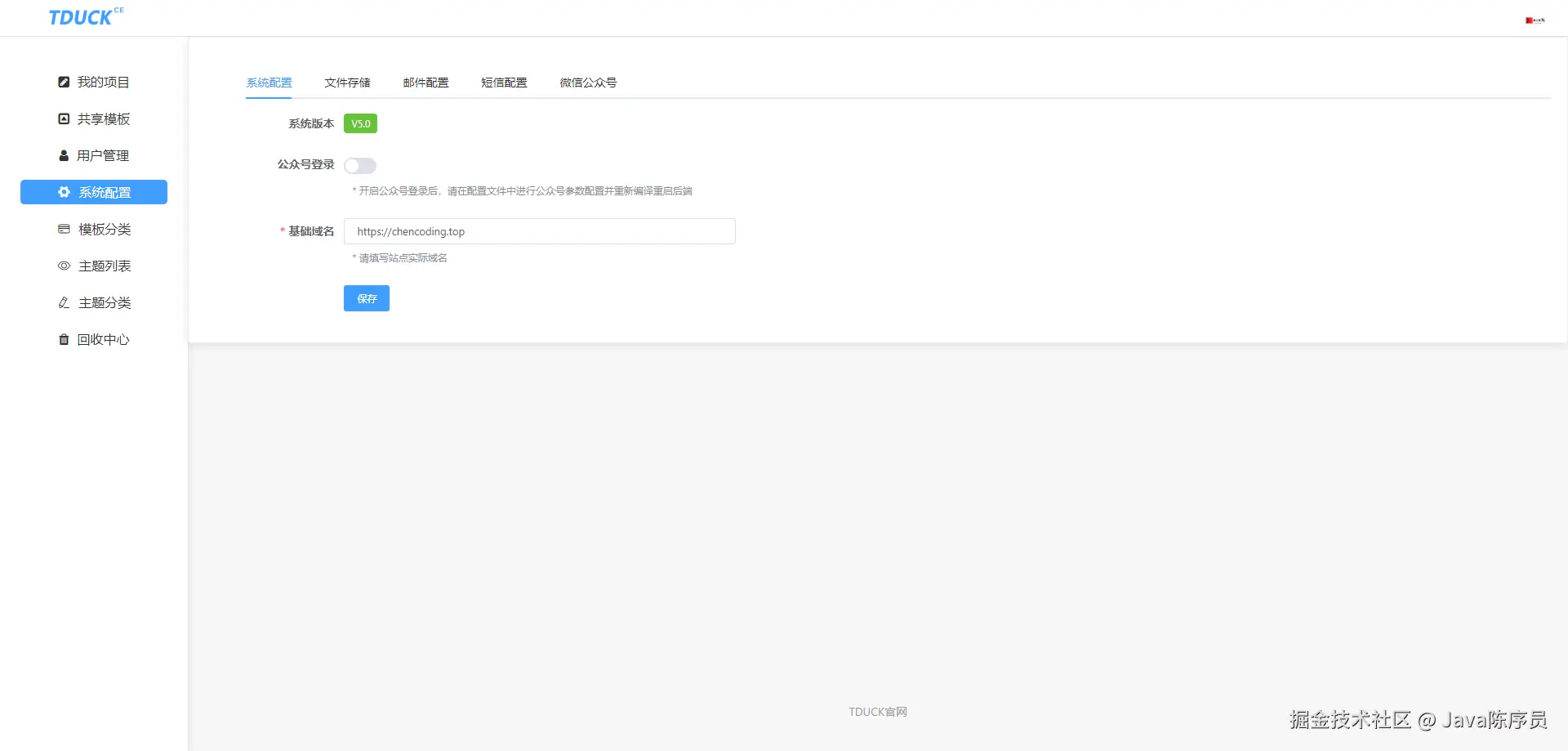Screen dimensions: 1568x751
Task: Click the 保存 button
Action: pos(367,298)
